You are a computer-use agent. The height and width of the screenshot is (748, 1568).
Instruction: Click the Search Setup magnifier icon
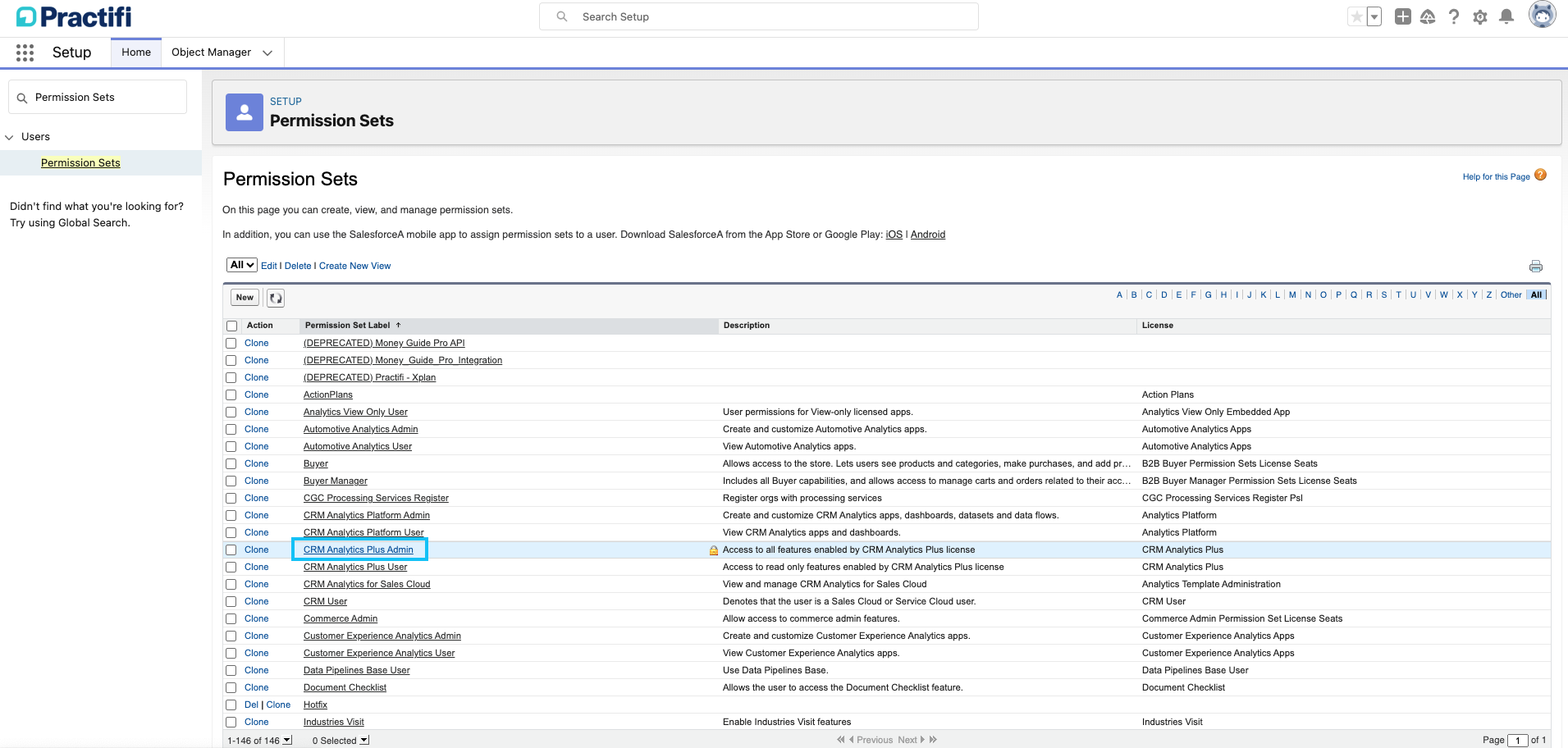click(x=562, y=16)
